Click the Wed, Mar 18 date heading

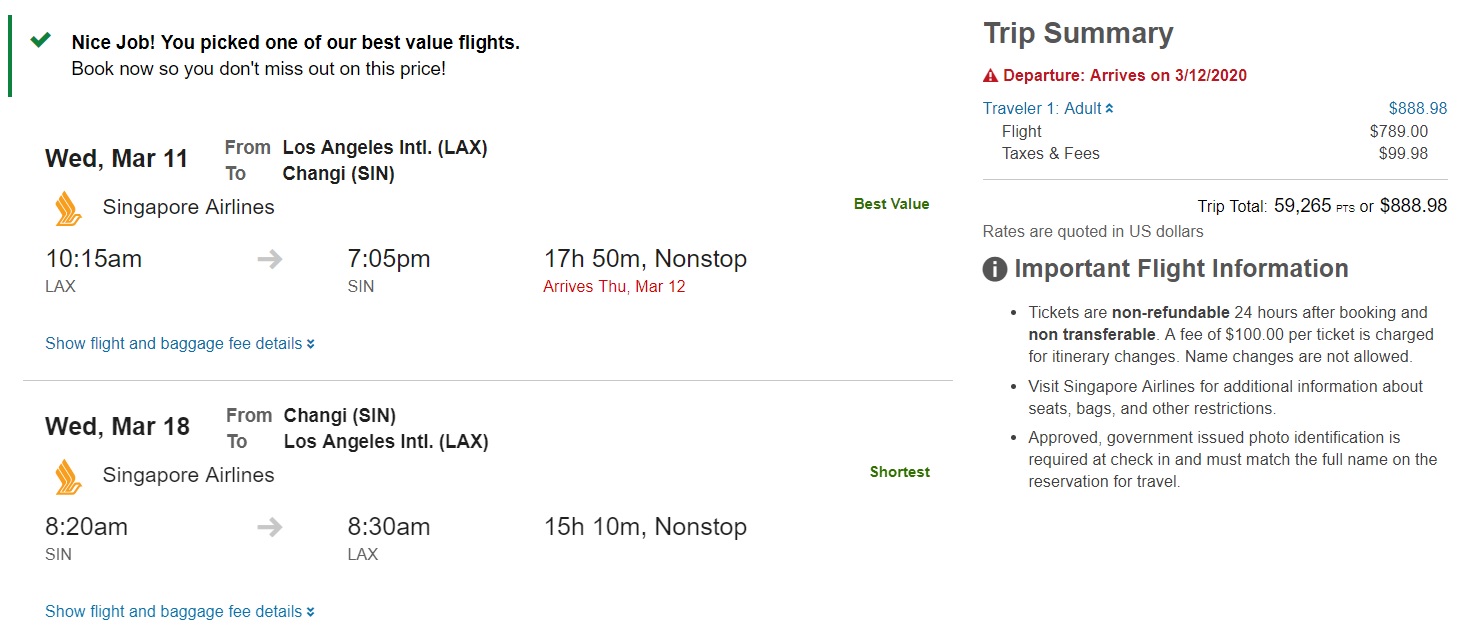coord(117,427)
